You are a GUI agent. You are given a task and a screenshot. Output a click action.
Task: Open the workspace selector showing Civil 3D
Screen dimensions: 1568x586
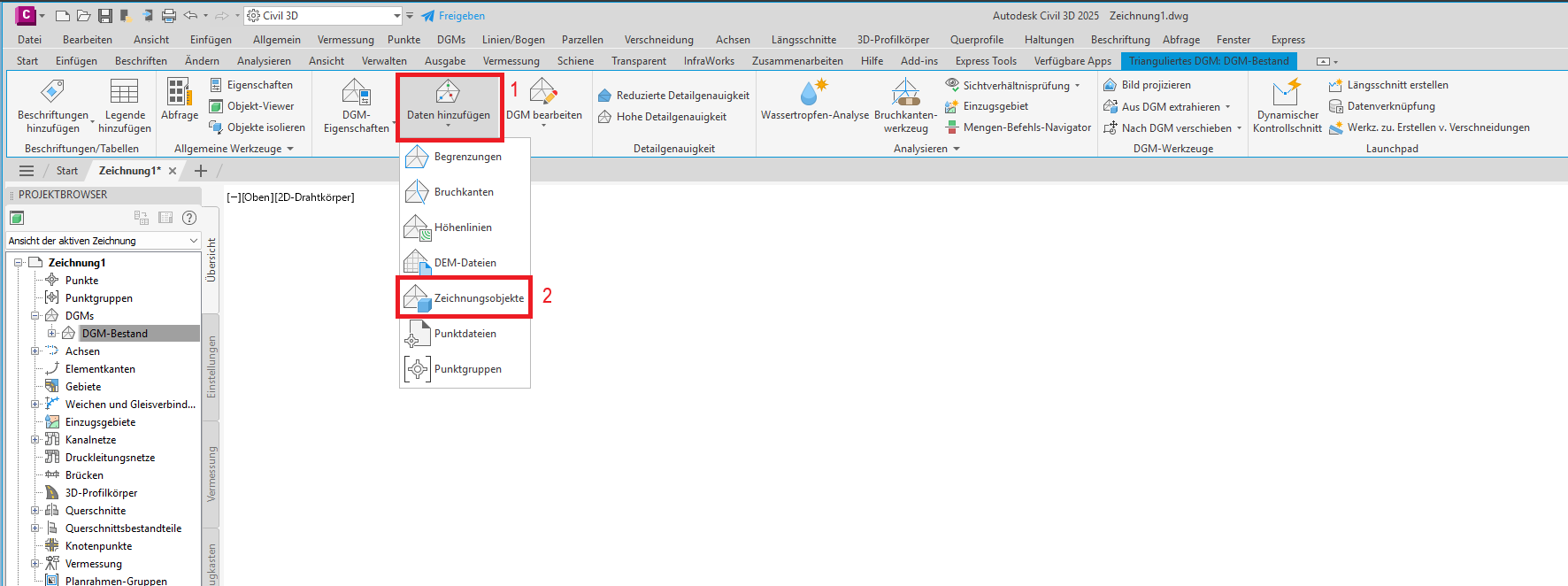pyautogui.click(x=323, y=16)
